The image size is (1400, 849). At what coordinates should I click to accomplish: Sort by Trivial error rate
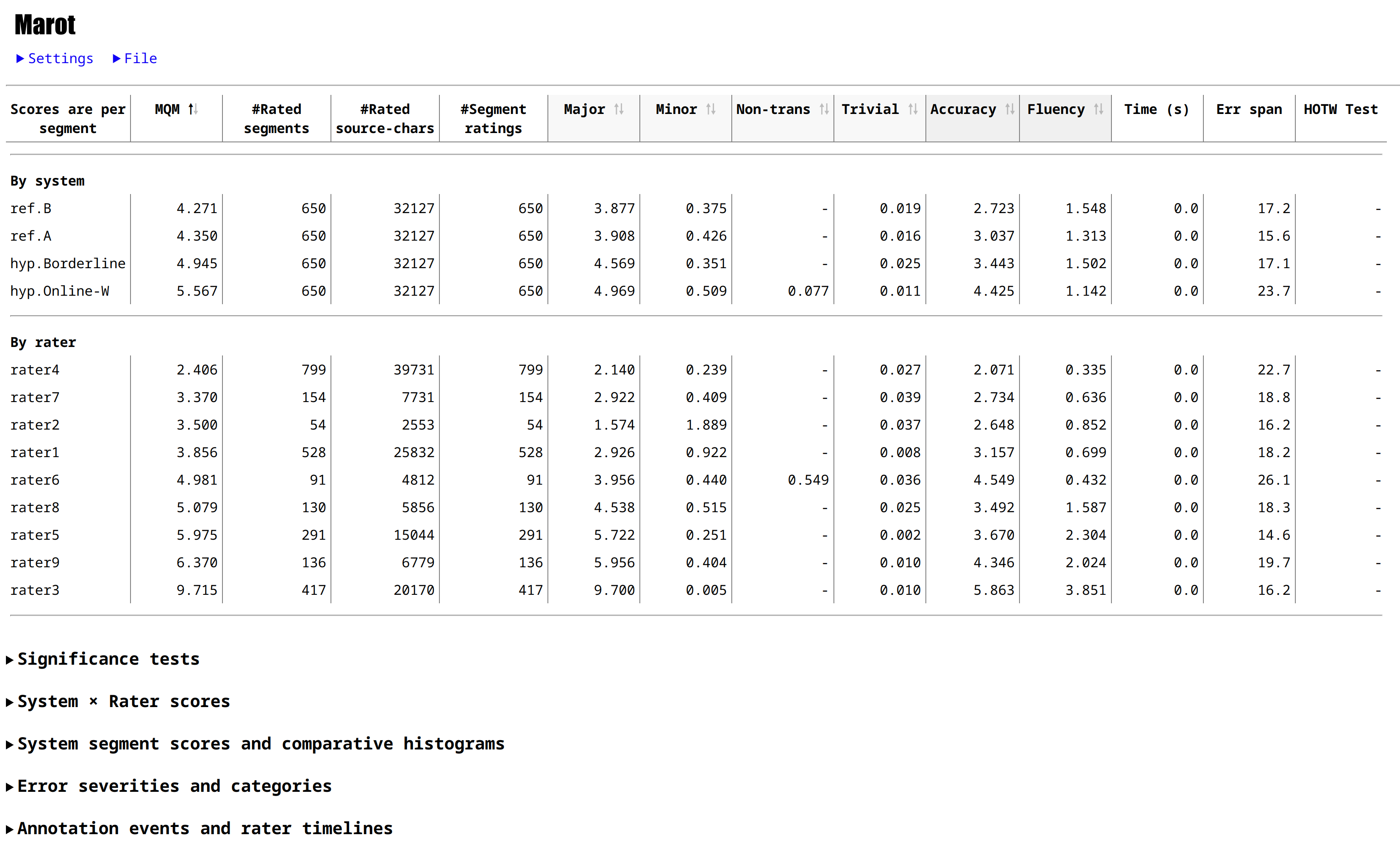click(913, 109)
